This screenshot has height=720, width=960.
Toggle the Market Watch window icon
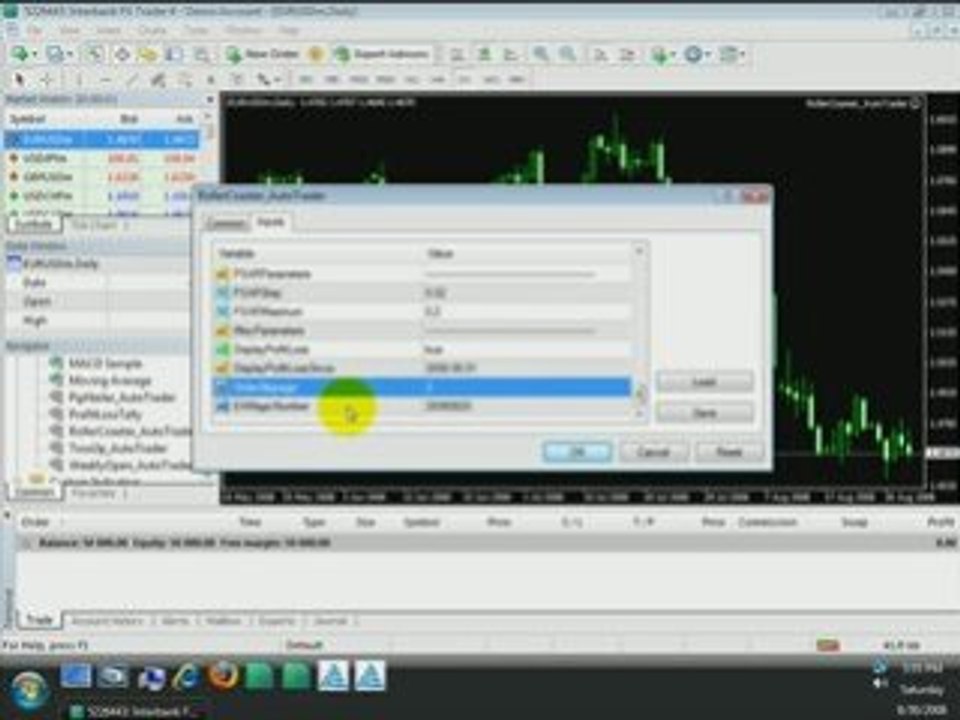coord(94,54)
